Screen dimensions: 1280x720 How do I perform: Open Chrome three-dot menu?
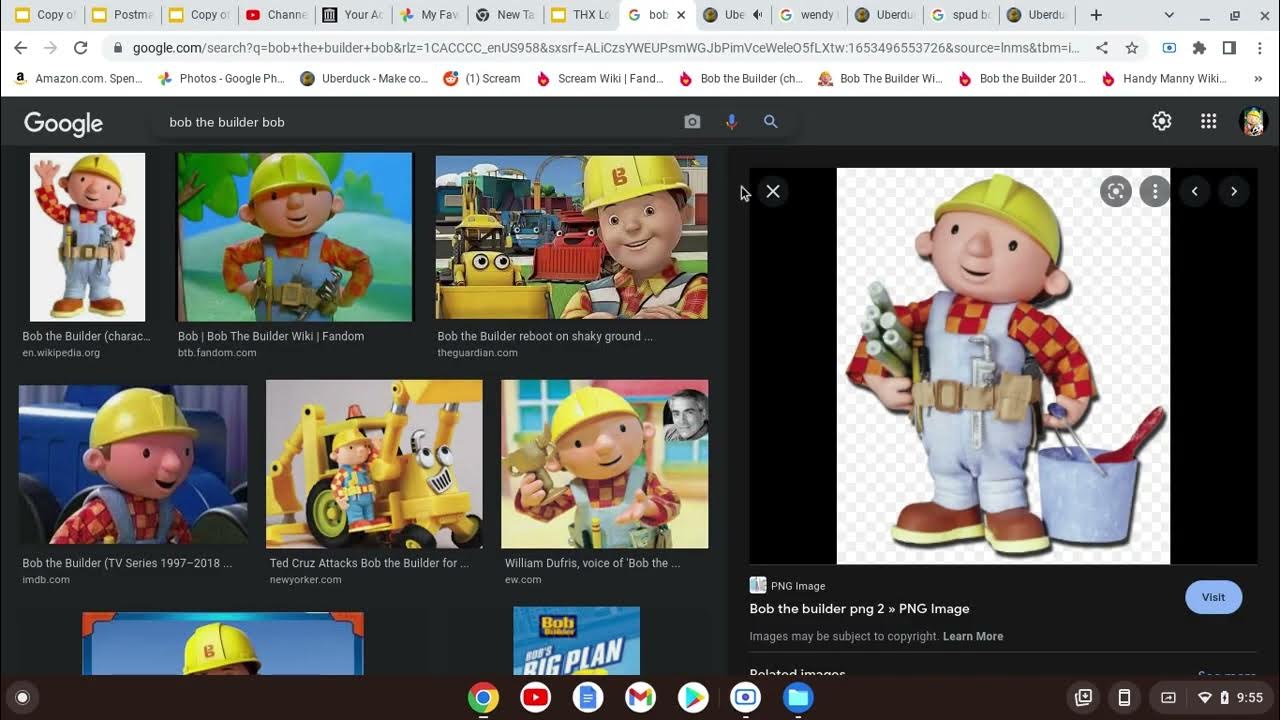(x=1259, y=48)
